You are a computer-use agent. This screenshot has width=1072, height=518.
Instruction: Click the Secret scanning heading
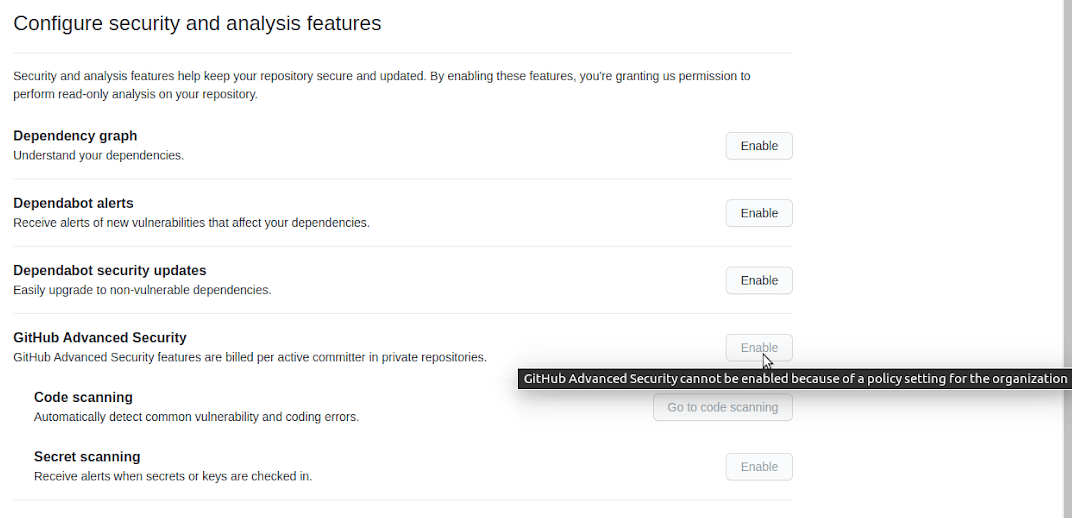pos(87,457)
